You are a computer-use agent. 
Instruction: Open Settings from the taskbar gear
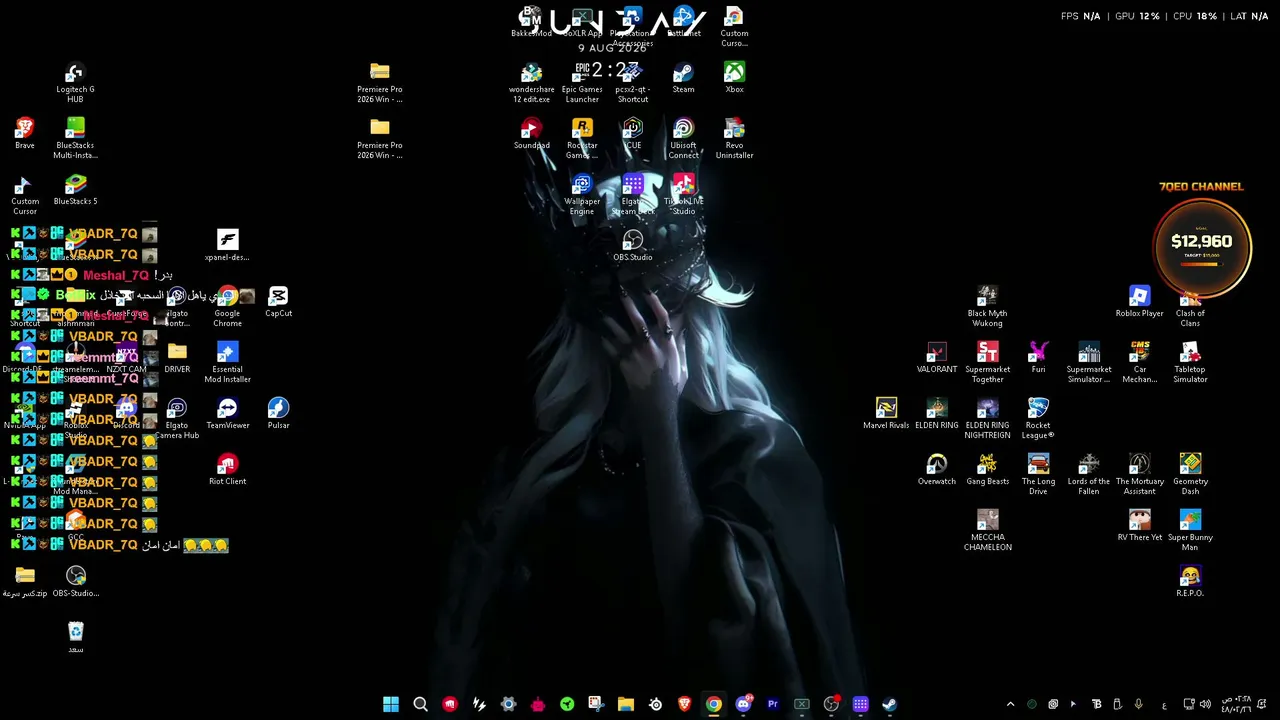click(508, 704)
